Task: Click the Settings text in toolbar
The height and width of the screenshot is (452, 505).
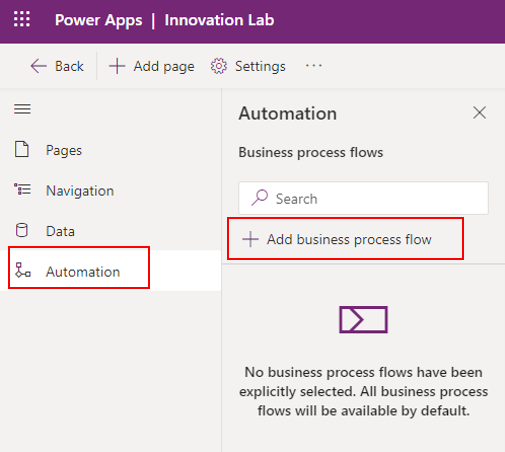Action: pyautogui.click(x=260, y=66)
